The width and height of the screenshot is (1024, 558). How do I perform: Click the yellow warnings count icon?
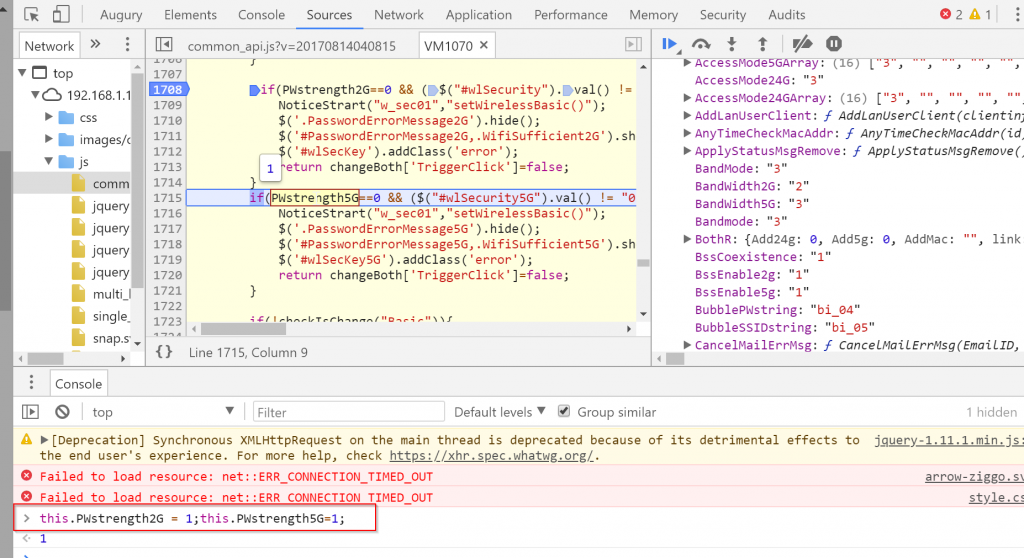(974, 14)
